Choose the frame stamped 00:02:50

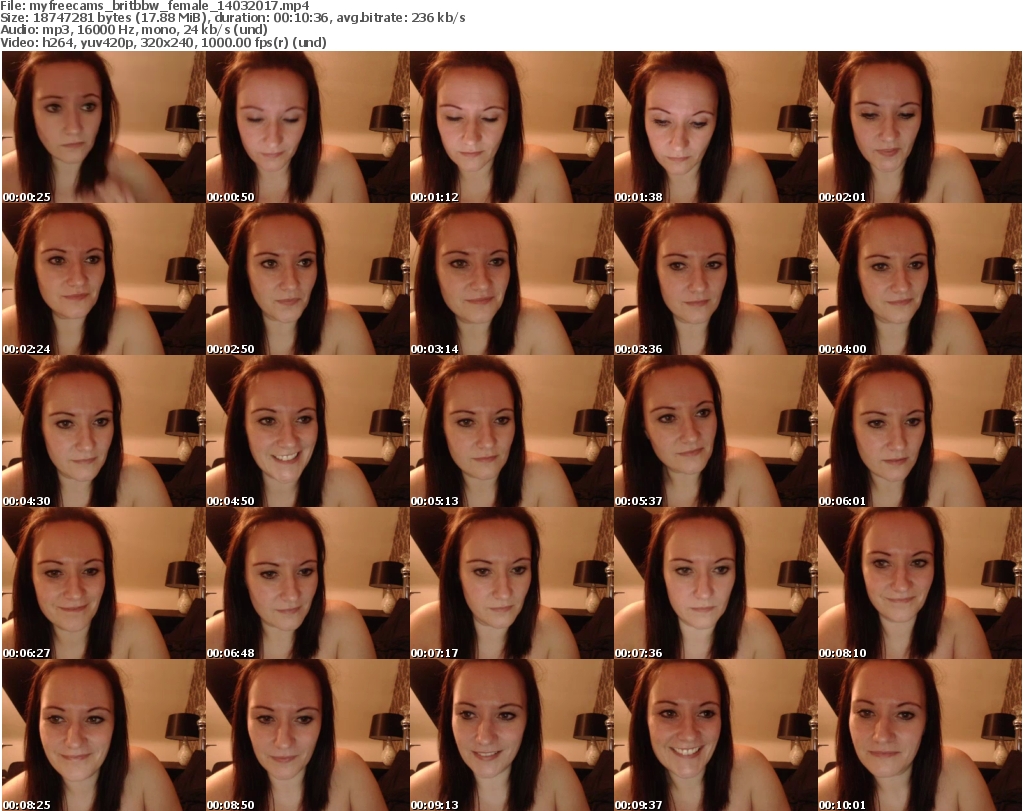pyautogui.click(x=308, y=279)
